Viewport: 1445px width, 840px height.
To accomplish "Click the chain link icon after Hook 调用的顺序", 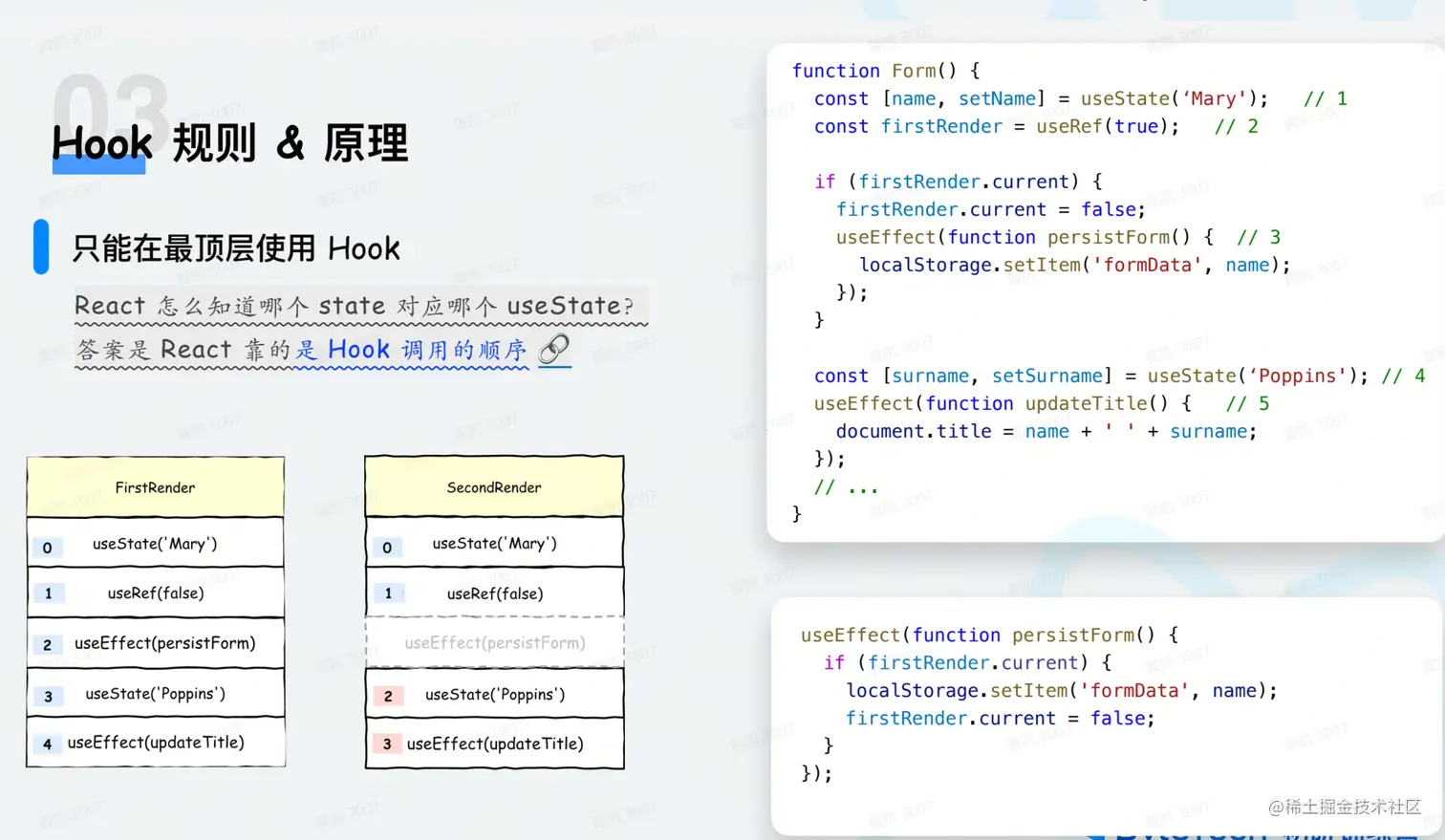I will (x=554, y=350).
